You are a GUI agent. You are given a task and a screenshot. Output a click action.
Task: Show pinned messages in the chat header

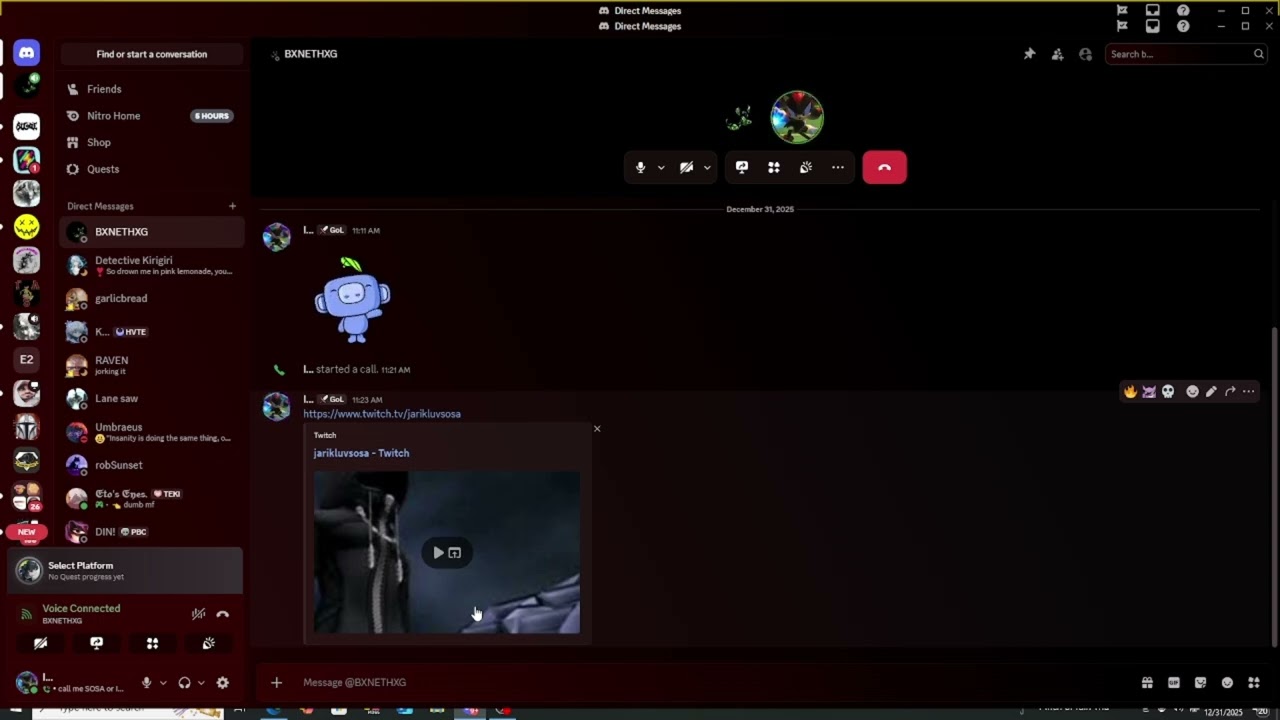pyautogui.click(x=1029, y=54)
